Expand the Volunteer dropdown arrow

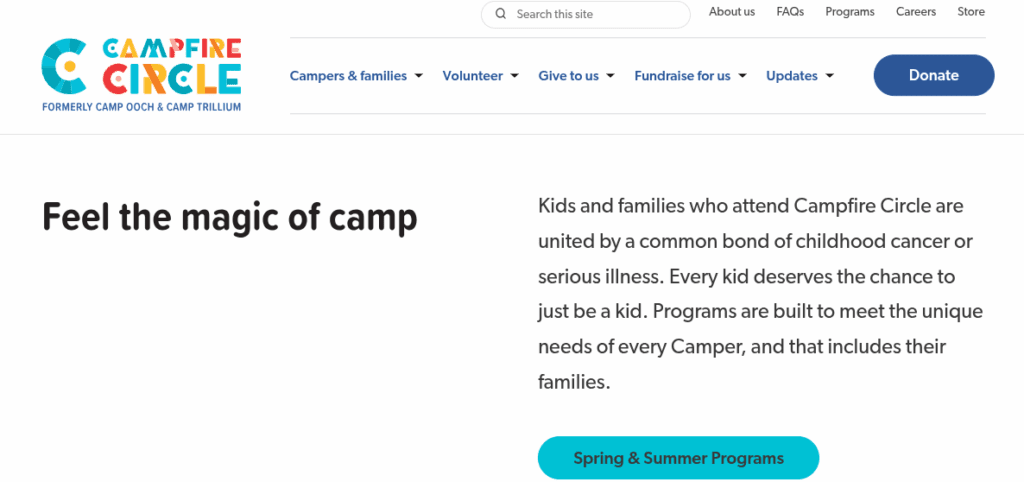point(514,76)
